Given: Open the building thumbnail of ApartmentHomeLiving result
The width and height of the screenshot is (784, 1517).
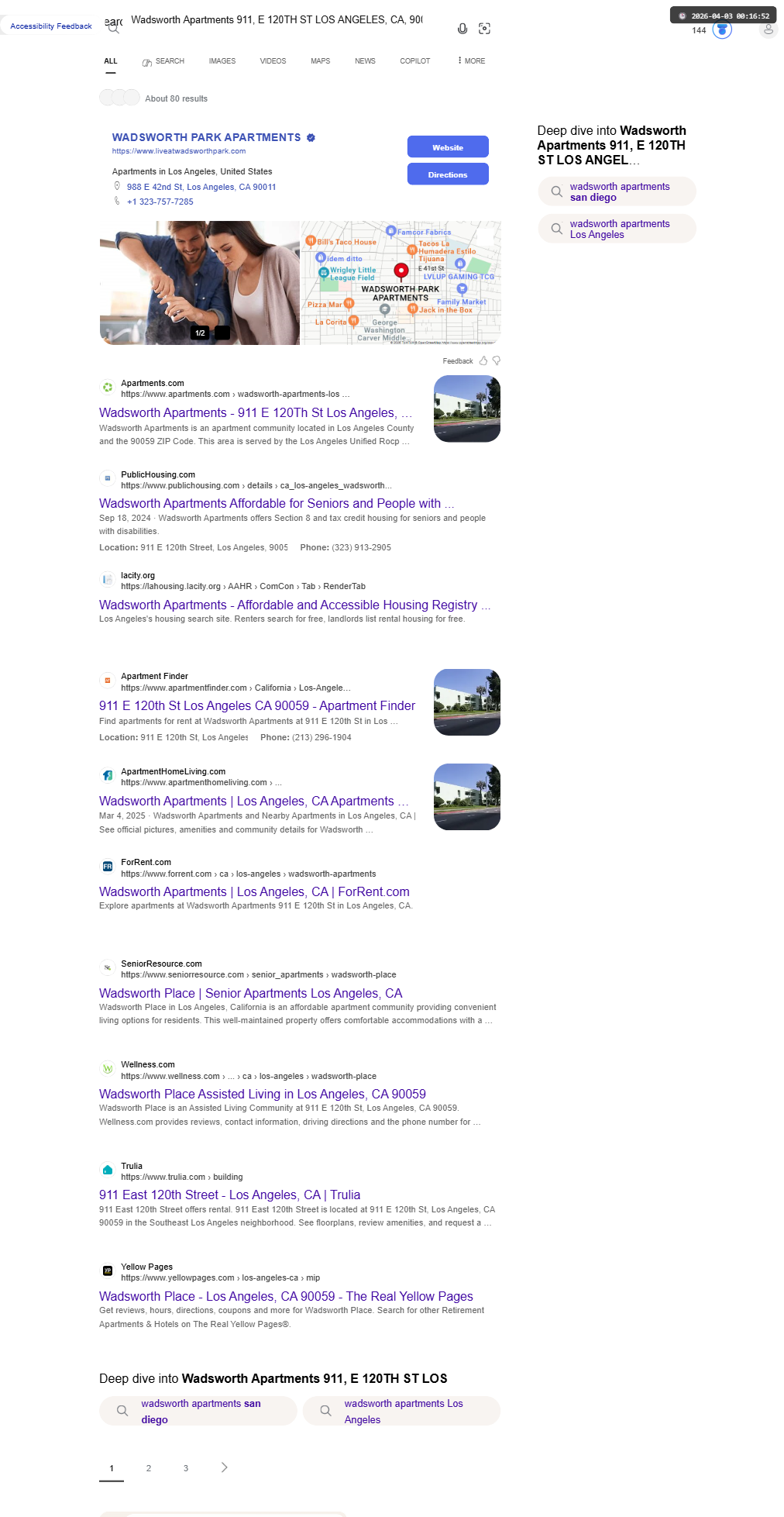Looking at the screenshot, I should [467, 797].
